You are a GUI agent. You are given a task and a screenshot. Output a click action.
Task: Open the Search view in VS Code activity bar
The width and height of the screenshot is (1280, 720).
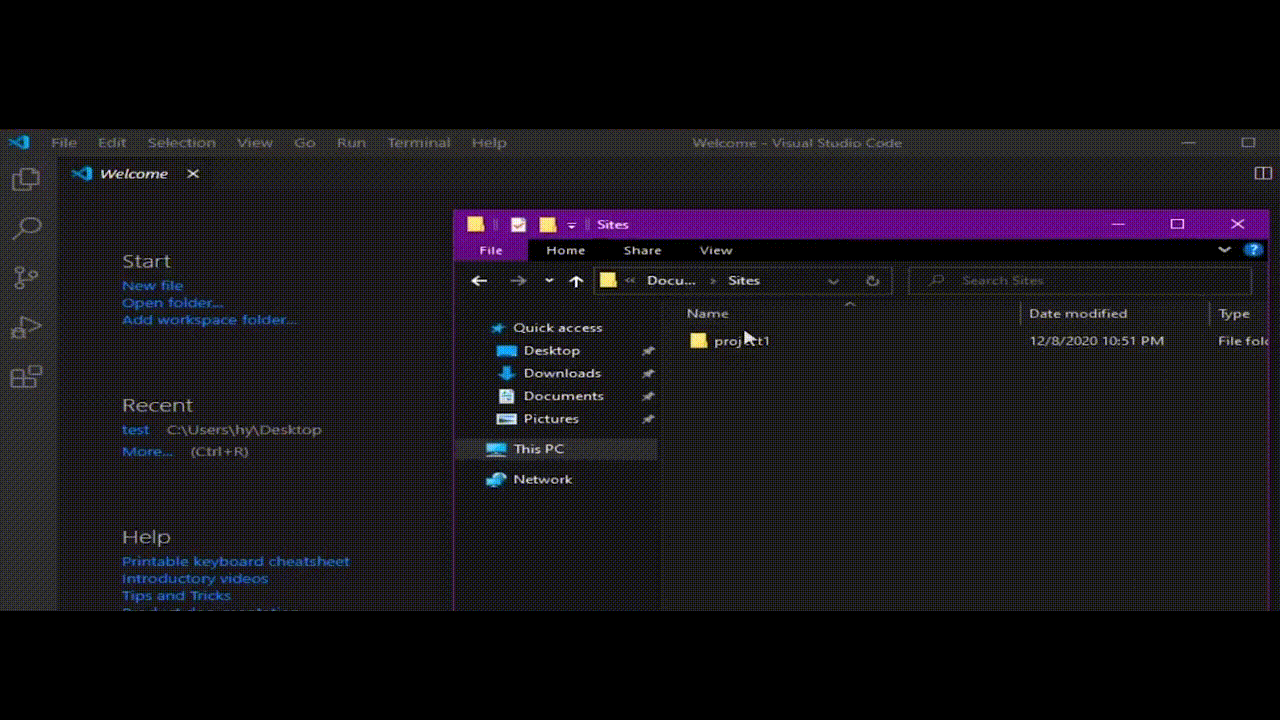pyautogui.click(x=26, y=228)
